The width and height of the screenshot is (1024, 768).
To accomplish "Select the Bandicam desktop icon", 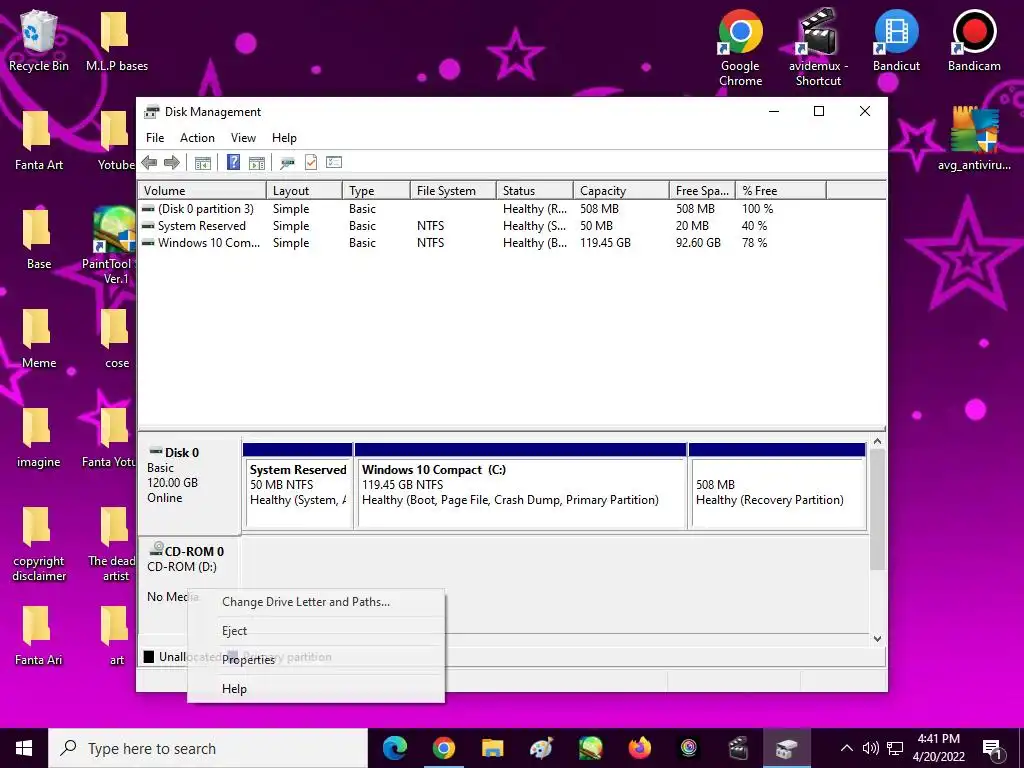I will tap(974, 40).
